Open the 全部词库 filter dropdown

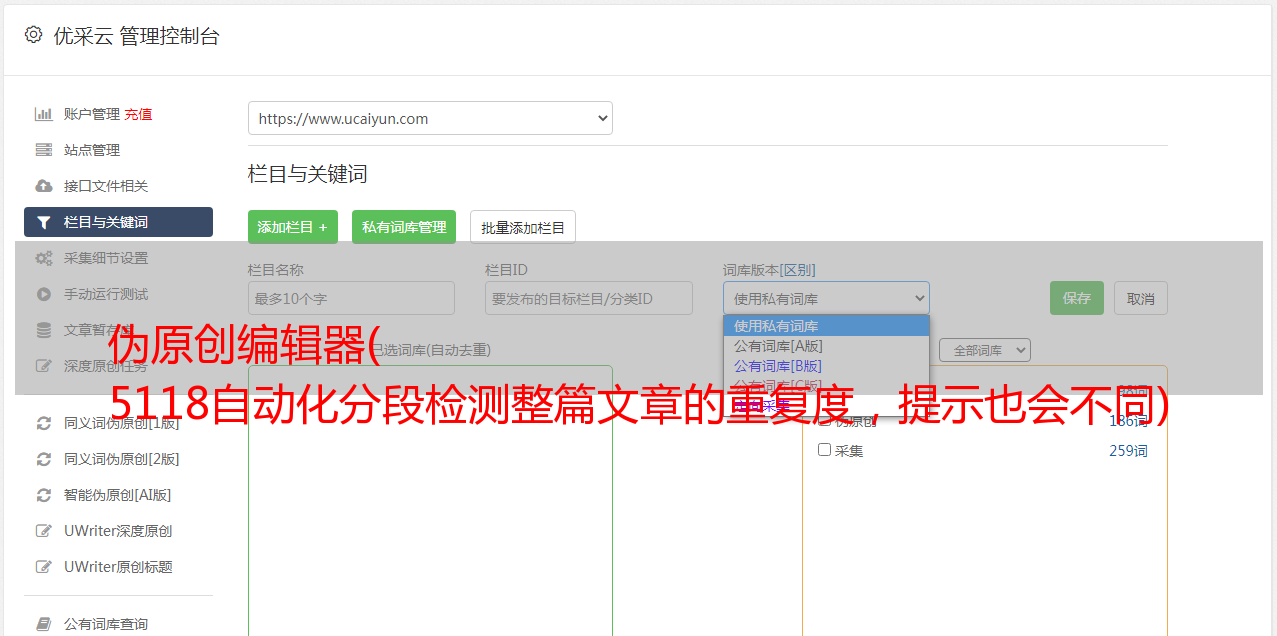point(985,350)
